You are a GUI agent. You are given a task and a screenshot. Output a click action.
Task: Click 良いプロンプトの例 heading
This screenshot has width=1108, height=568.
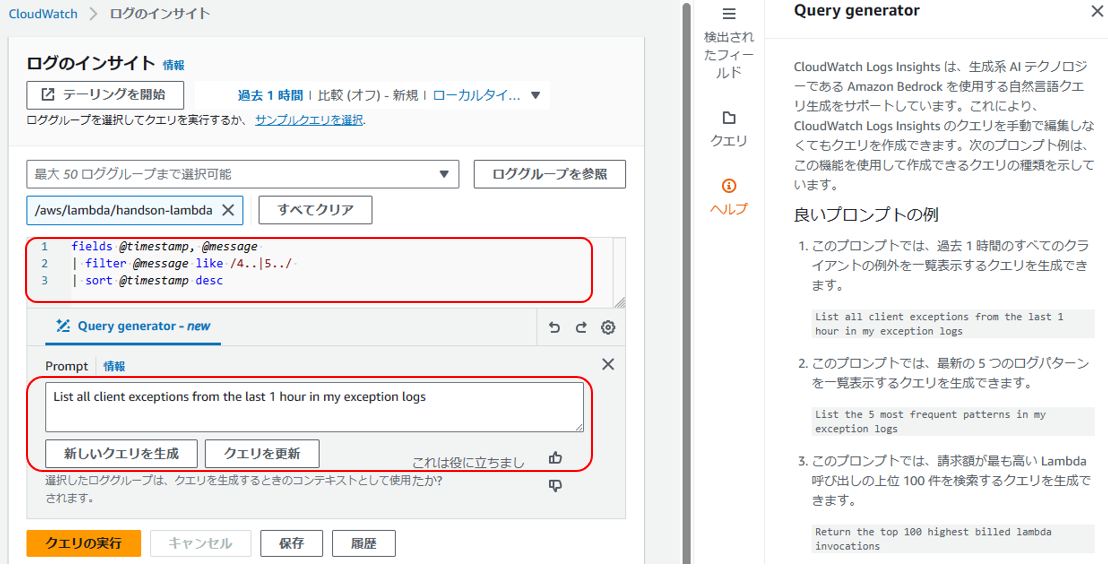click(866, 215)
